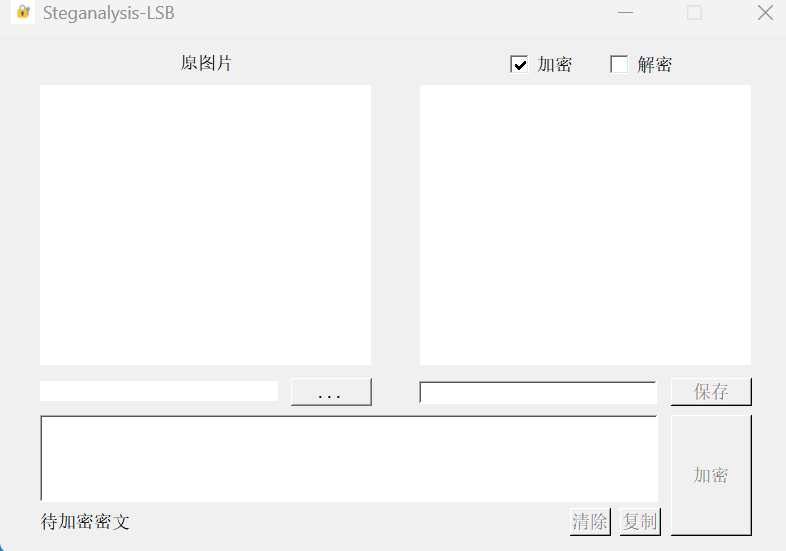Click the 原图片 heading label

206,63
